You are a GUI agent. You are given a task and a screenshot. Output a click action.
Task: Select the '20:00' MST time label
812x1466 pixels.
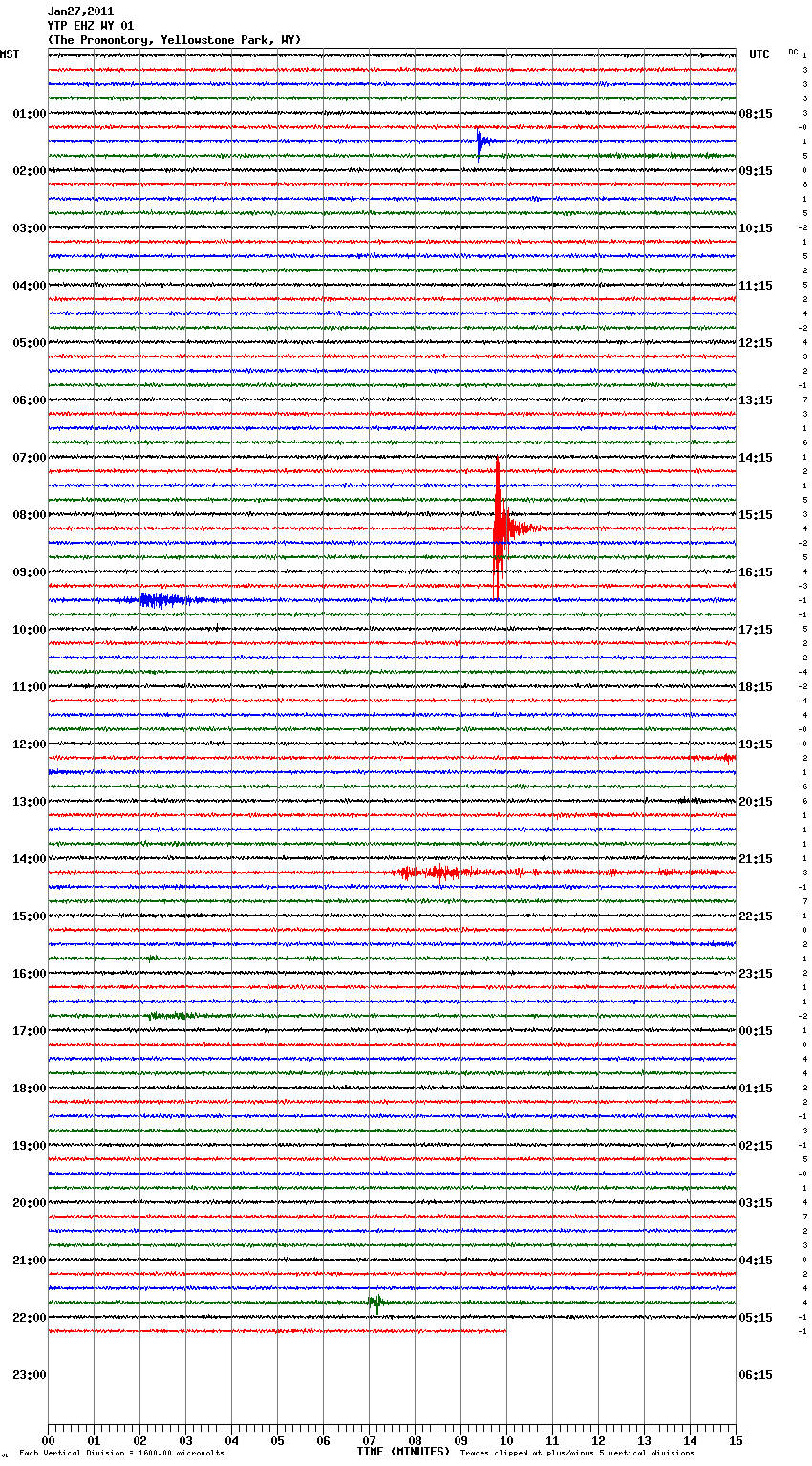click(30, 1203)
